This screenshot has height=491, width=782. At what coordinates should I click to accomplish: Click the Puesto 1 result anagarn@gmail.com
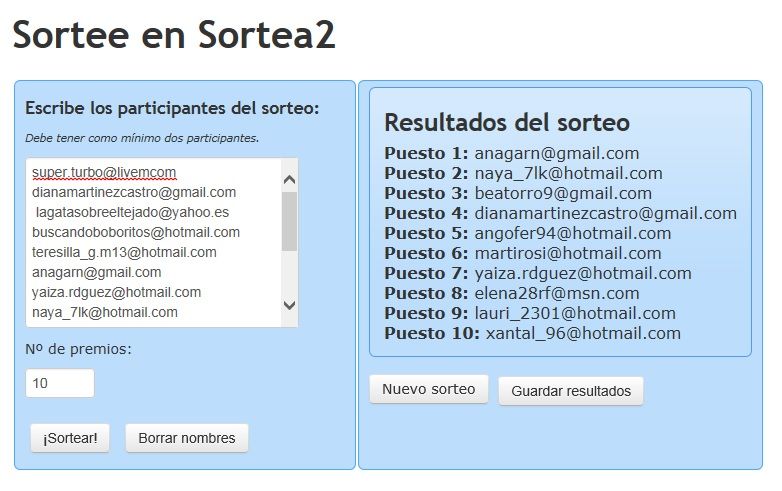[x=557, y=154]
